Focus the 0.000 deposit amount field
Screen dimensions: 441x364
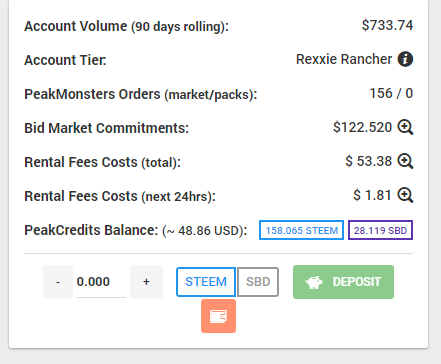[101, 282]
